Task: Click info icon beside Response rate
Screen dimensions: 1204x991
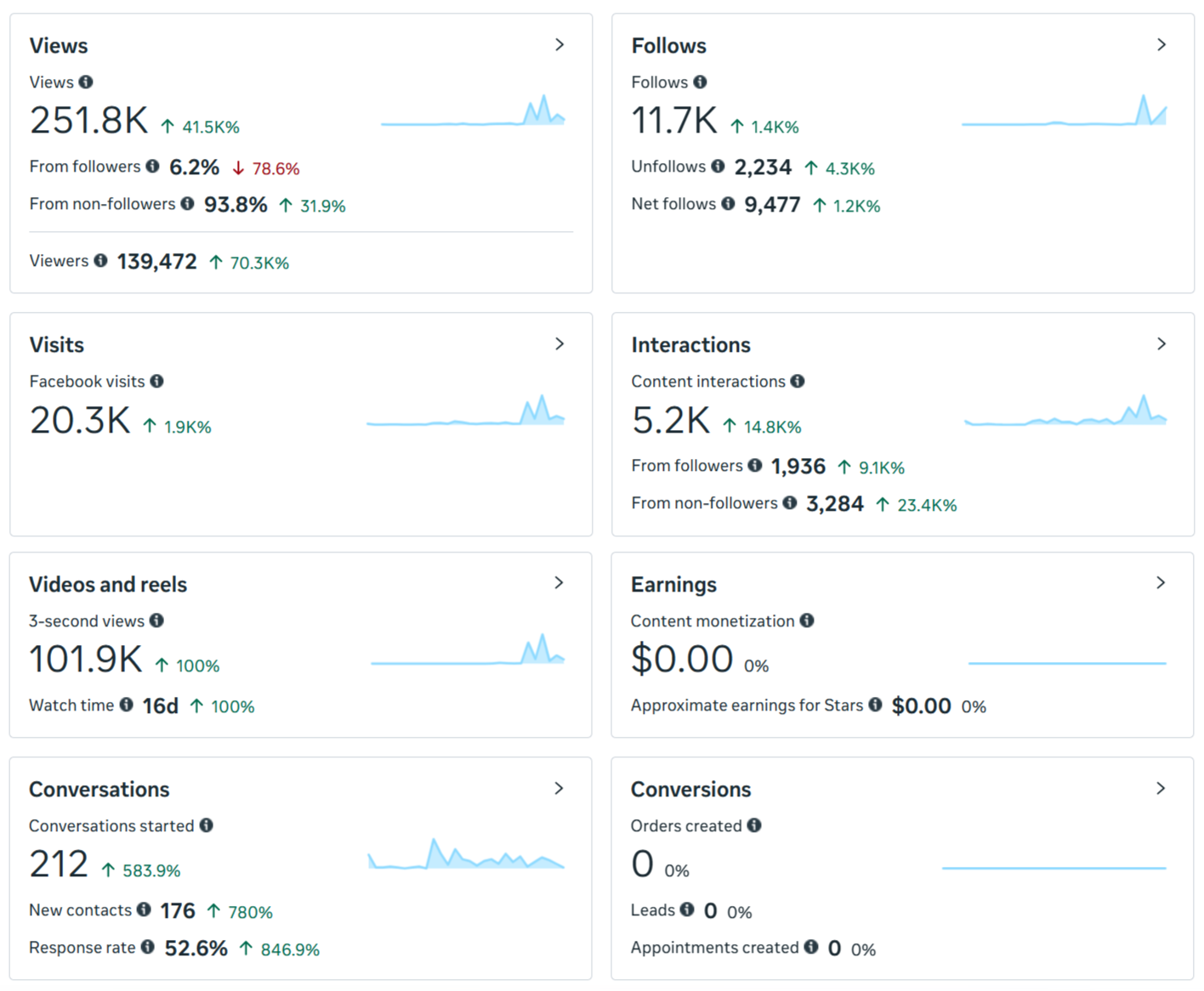Action: click(x=147, y=946)
